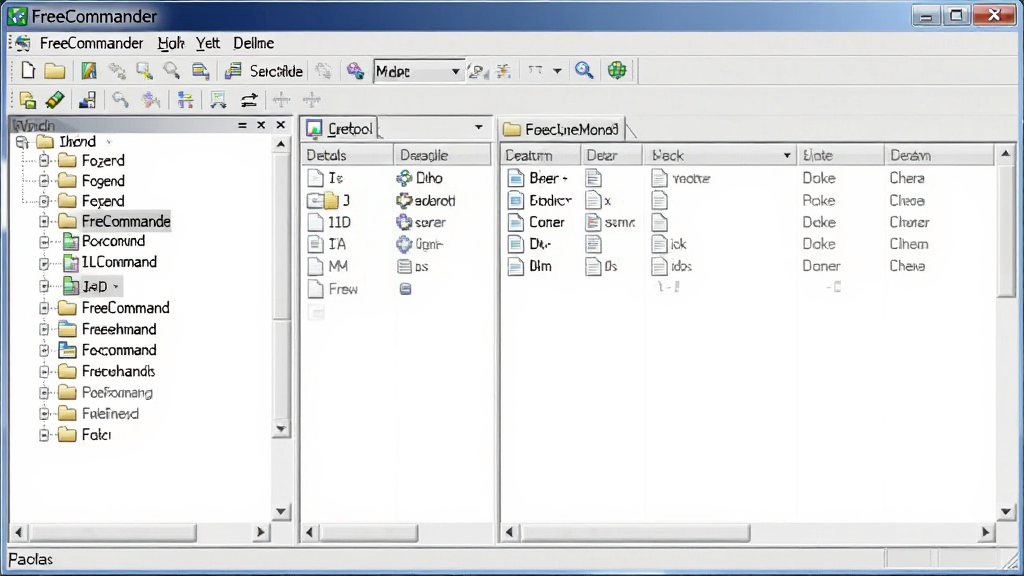
Task: Sort by the Deram column header
Action: [x=939, y=155]
